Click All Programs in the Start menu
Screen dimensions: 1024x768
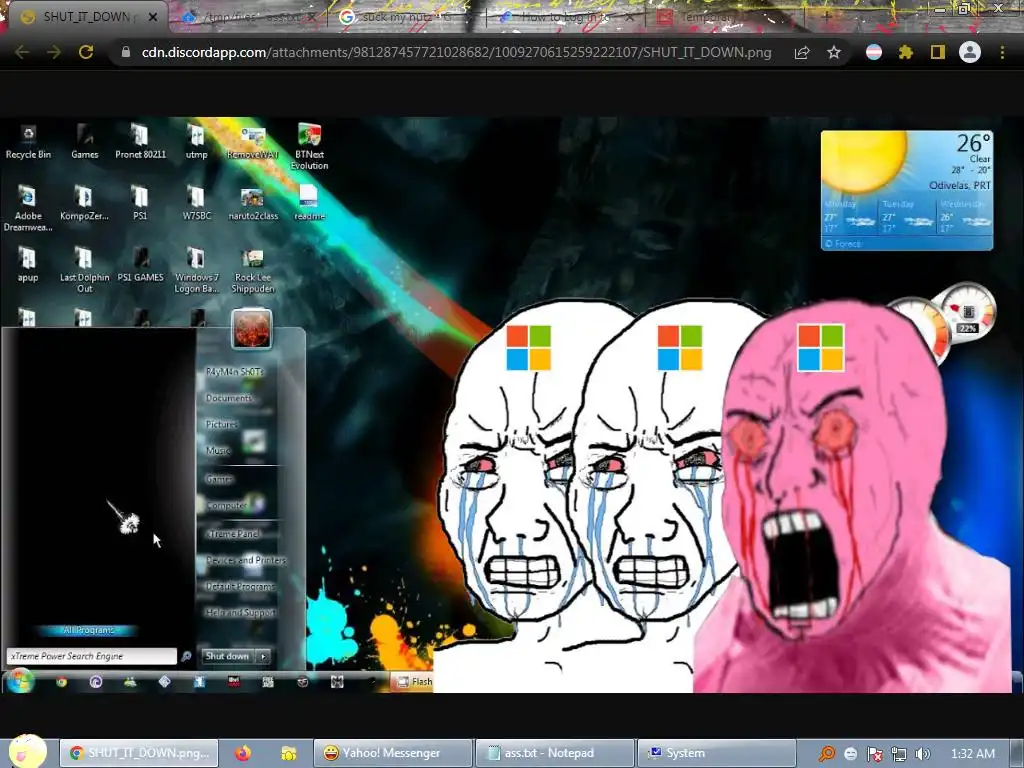coord(88,630)
